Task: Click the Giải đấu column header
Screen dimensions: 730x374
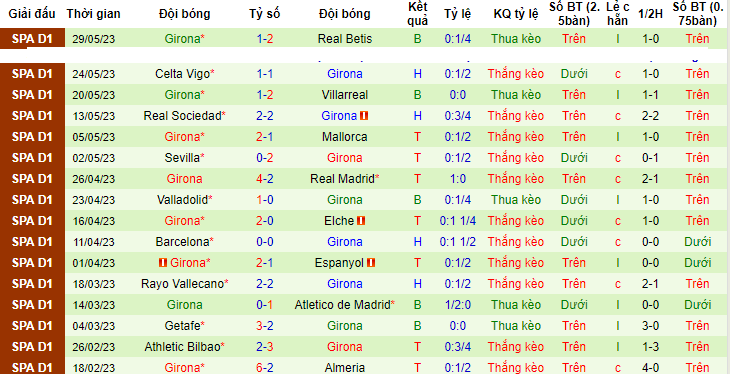Action: coord(32,14)
